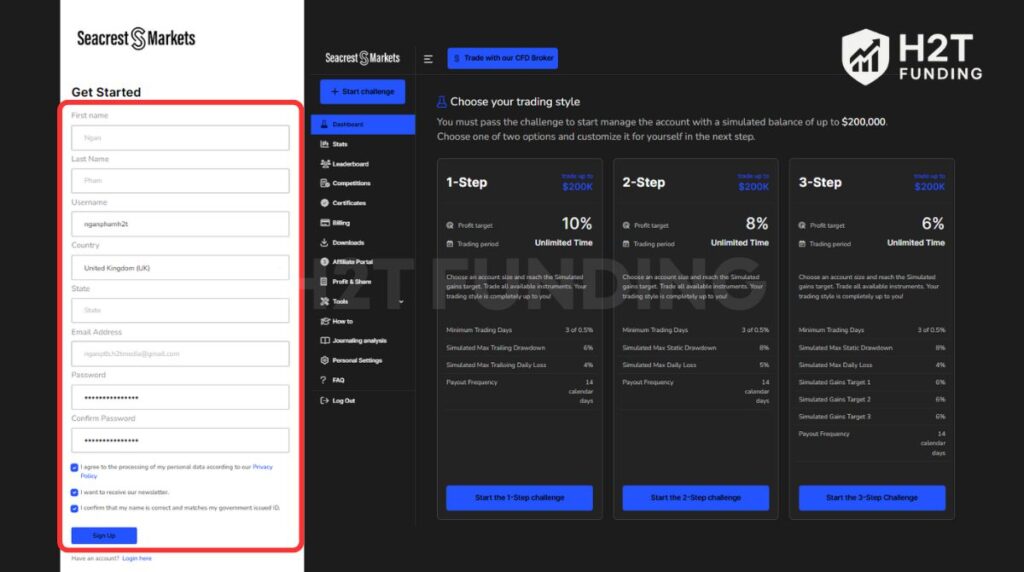
Task: Click the Competitions icon in sidebar
Action: (x=325, y=183)
